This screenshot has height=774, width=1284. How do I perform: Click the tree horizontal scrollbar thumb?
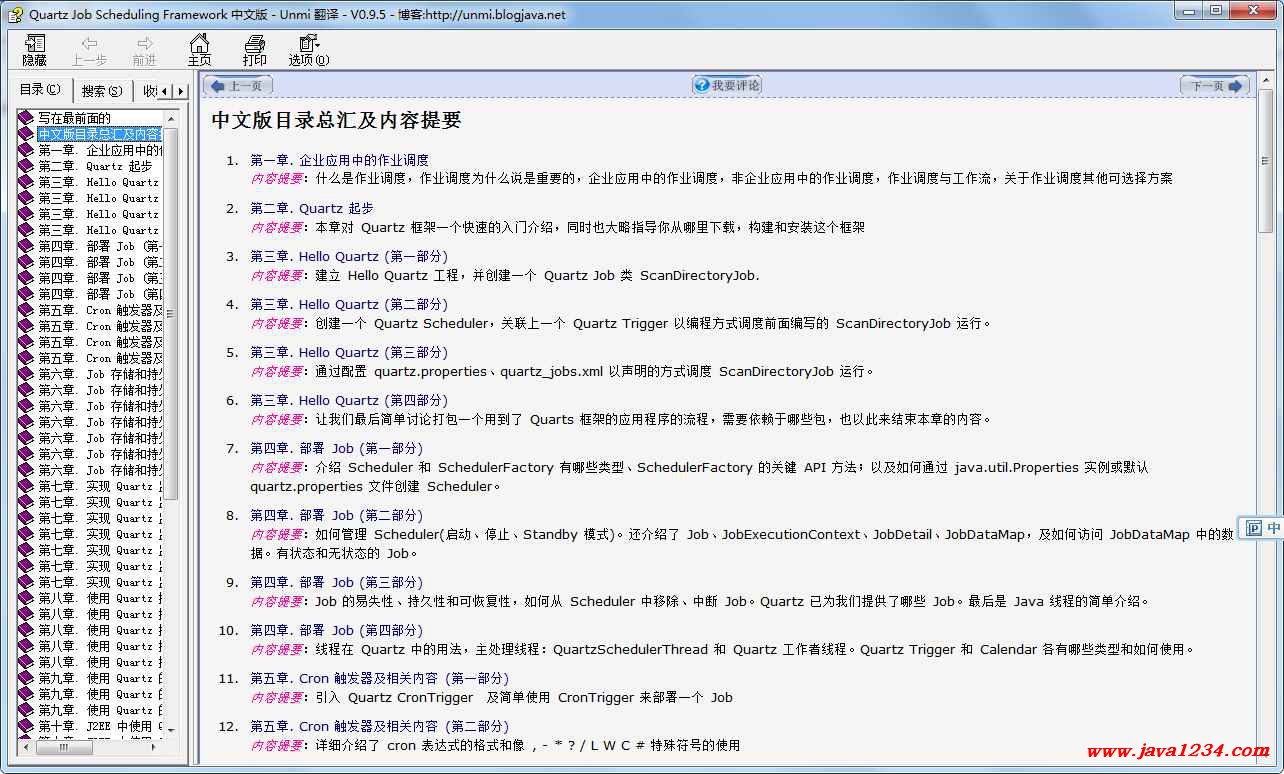62,746
